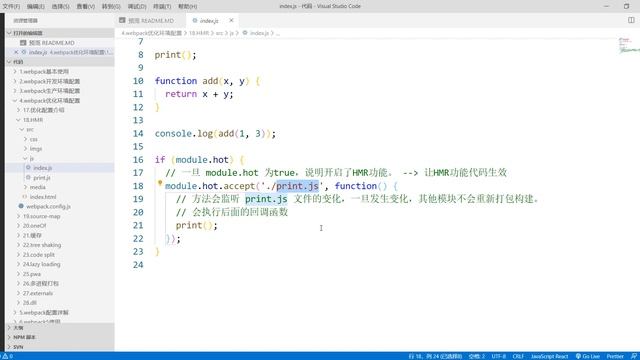Image resolution: width=640 pixels, height=360 pixels.
Task: Expand the 1.webpack基本使用 folder
Action: click(x=60, y=72)
